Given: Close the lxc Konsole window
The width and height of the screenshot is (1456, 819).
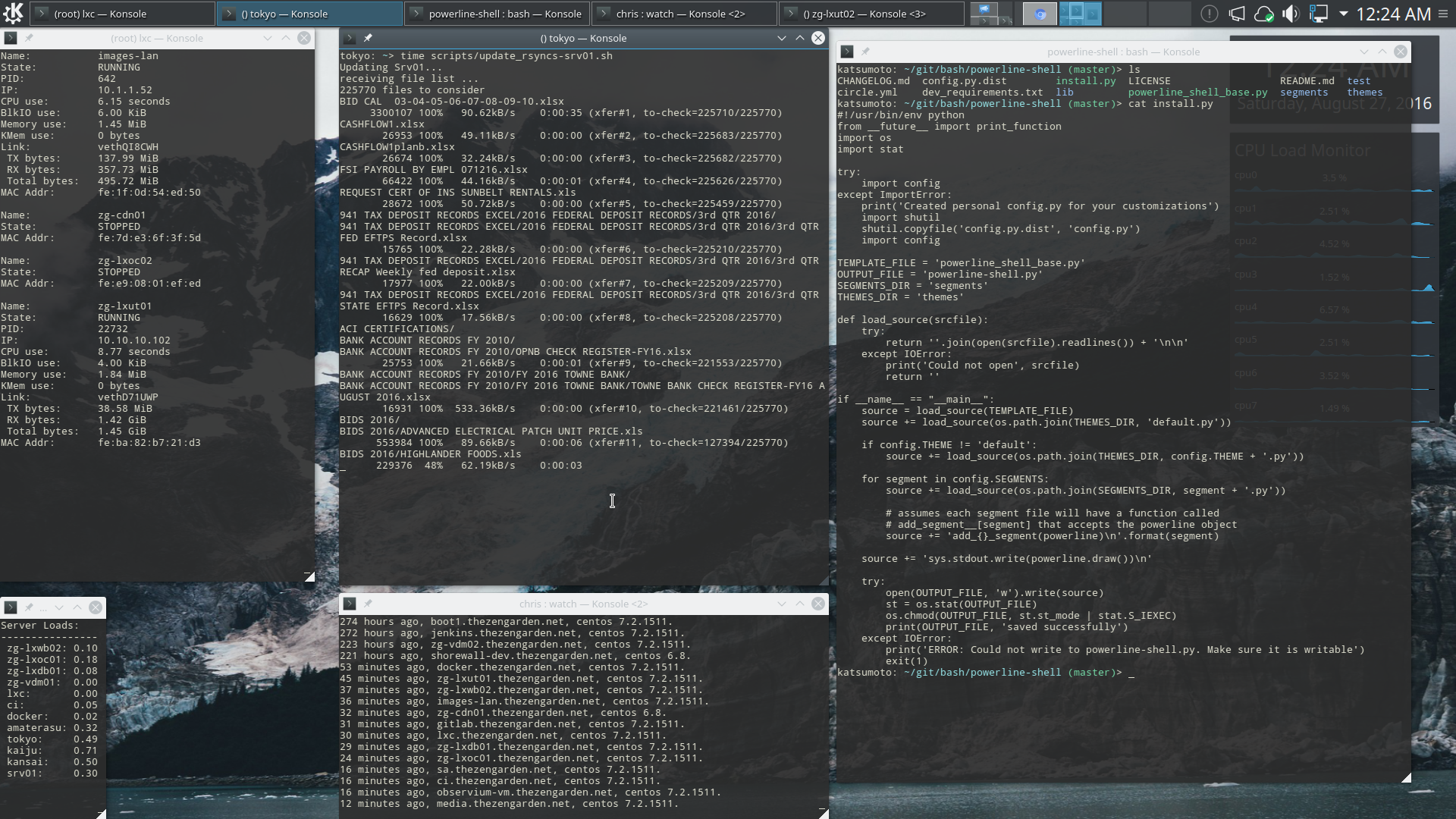Looking at the screenshot, I should click(304, 38).
